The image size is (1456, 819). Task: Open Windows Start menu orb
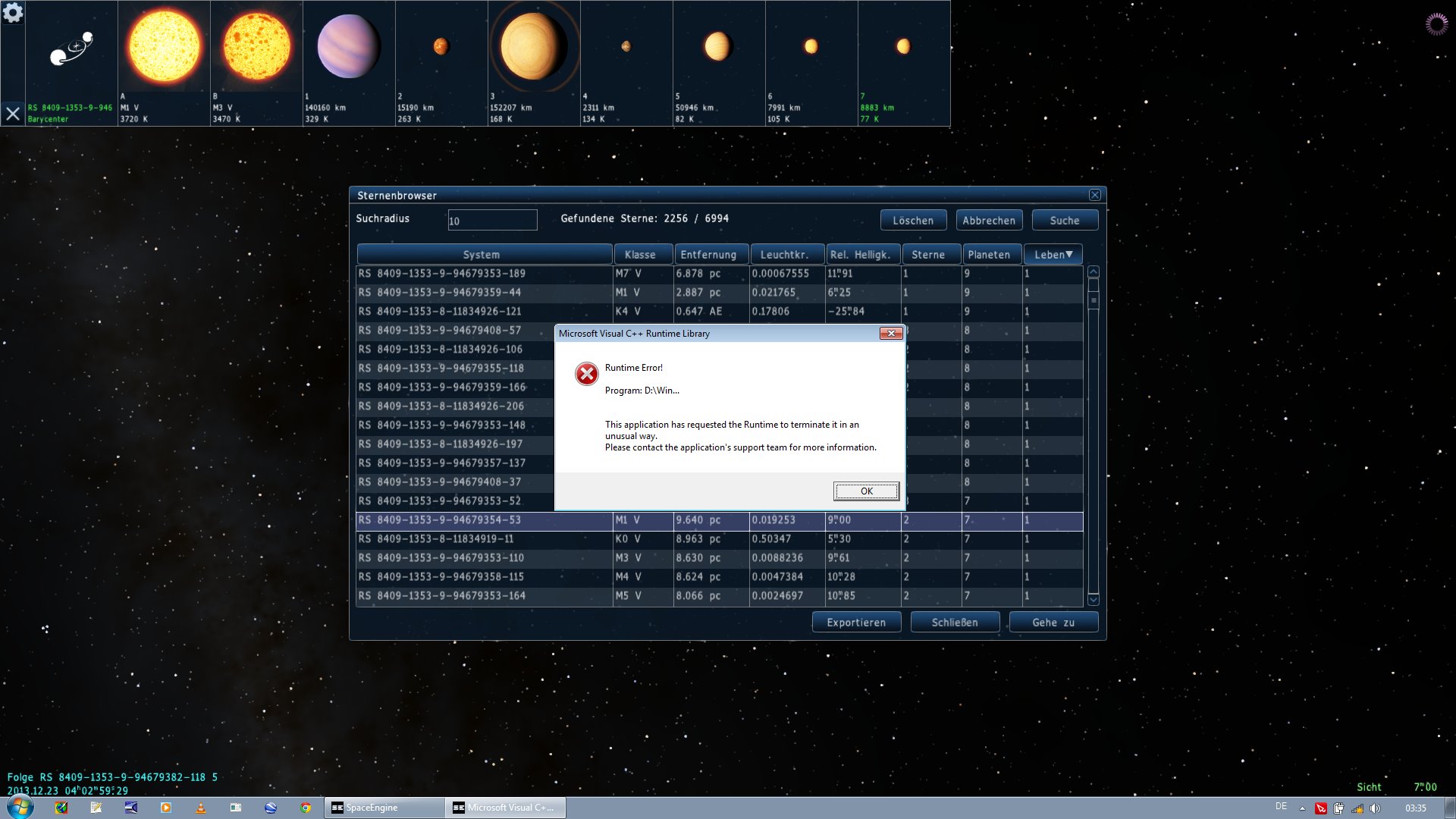(x=20, y=807)
